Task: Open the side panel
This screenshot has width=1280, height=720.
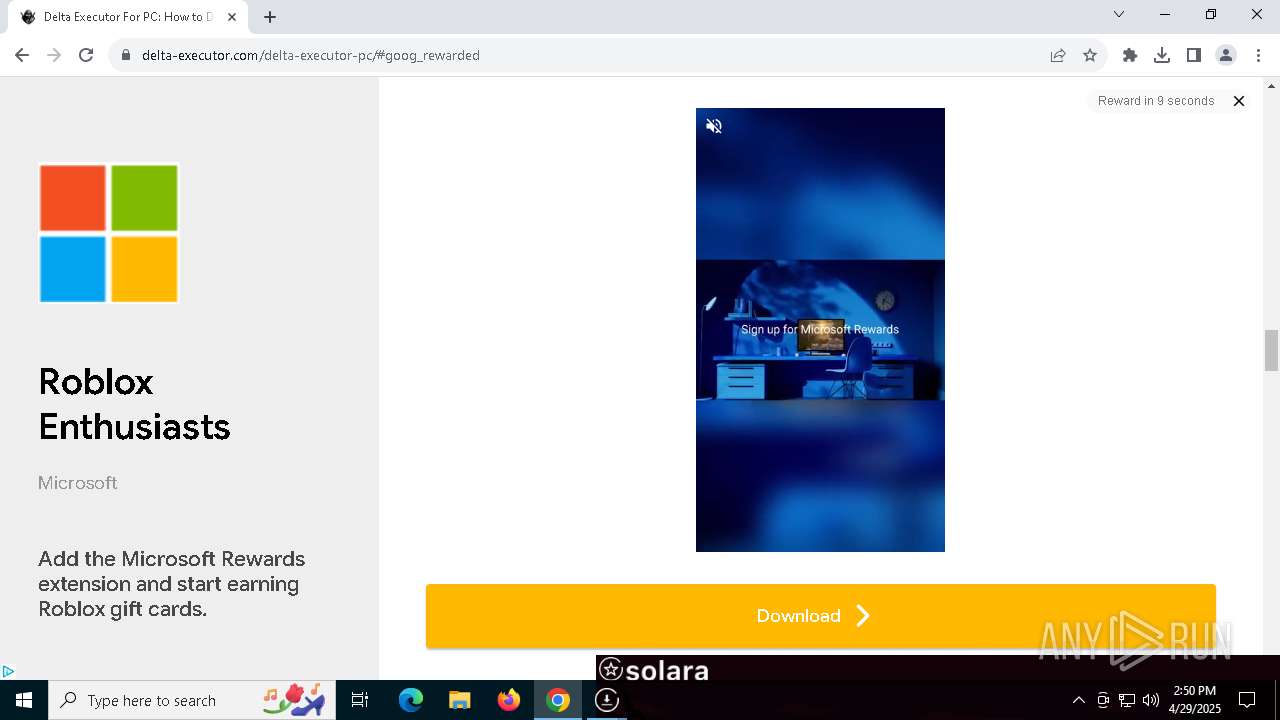Action: (x=1194, y=56)
